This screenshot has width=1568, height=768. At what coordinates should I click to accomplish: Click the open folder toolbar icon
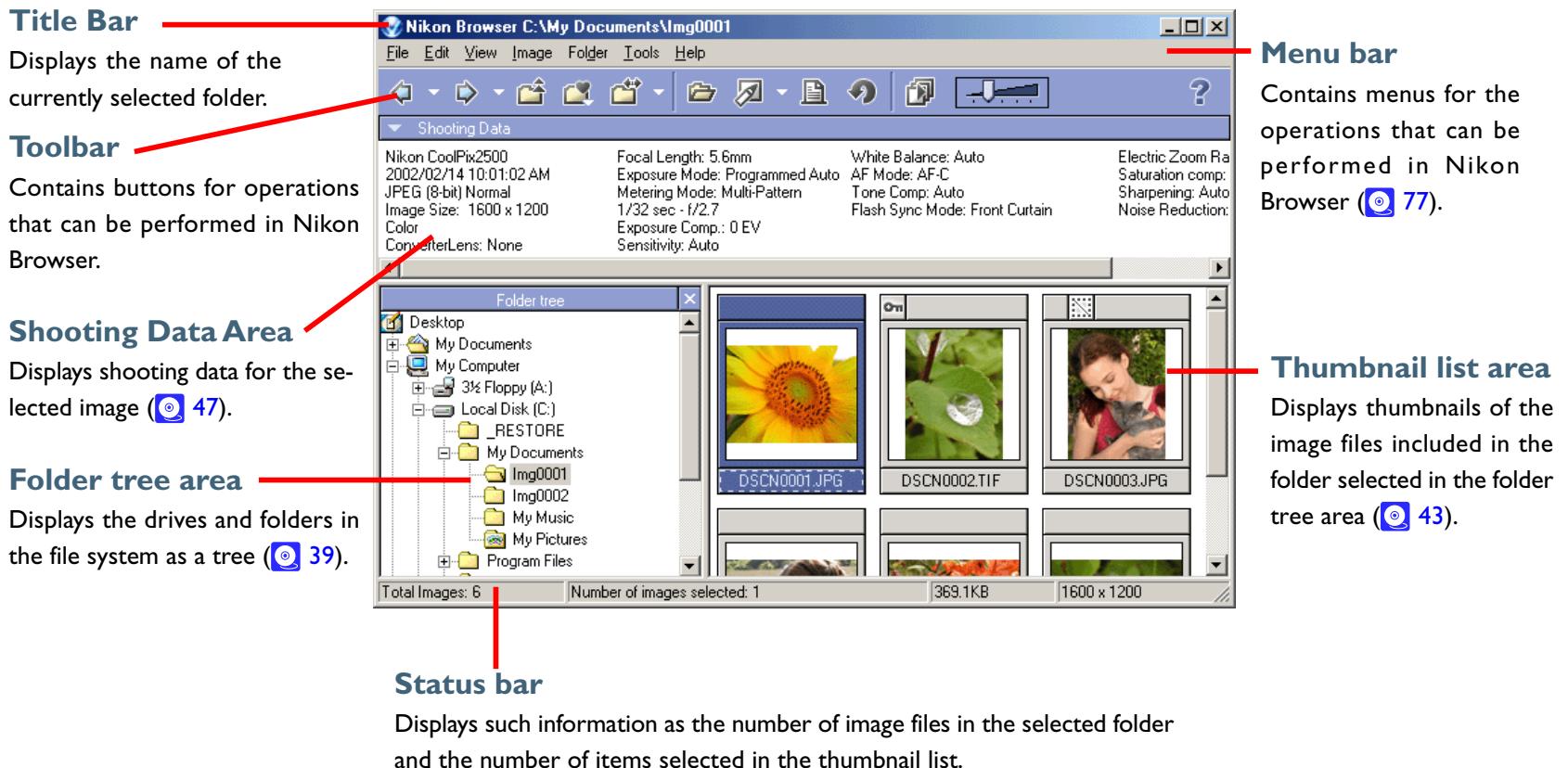point(704,92)
